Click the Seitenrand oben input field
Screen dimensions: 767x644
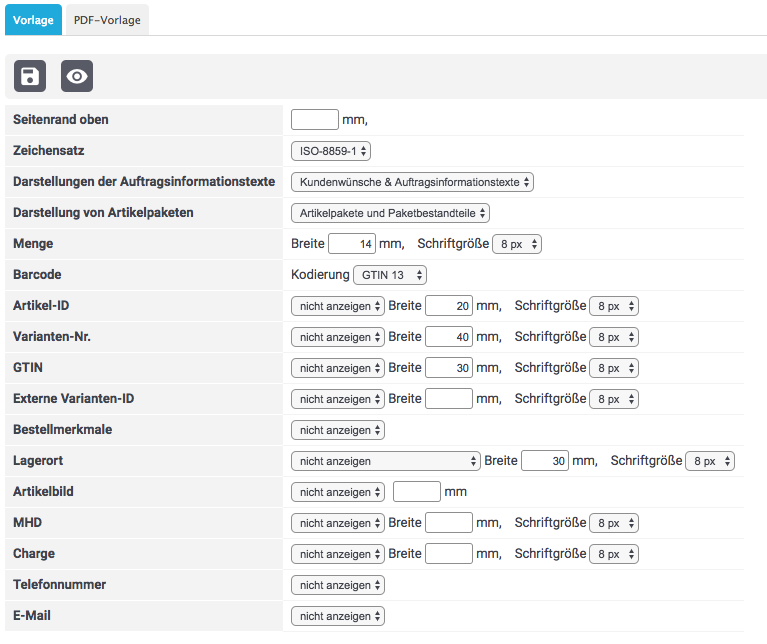coord(314,120)
